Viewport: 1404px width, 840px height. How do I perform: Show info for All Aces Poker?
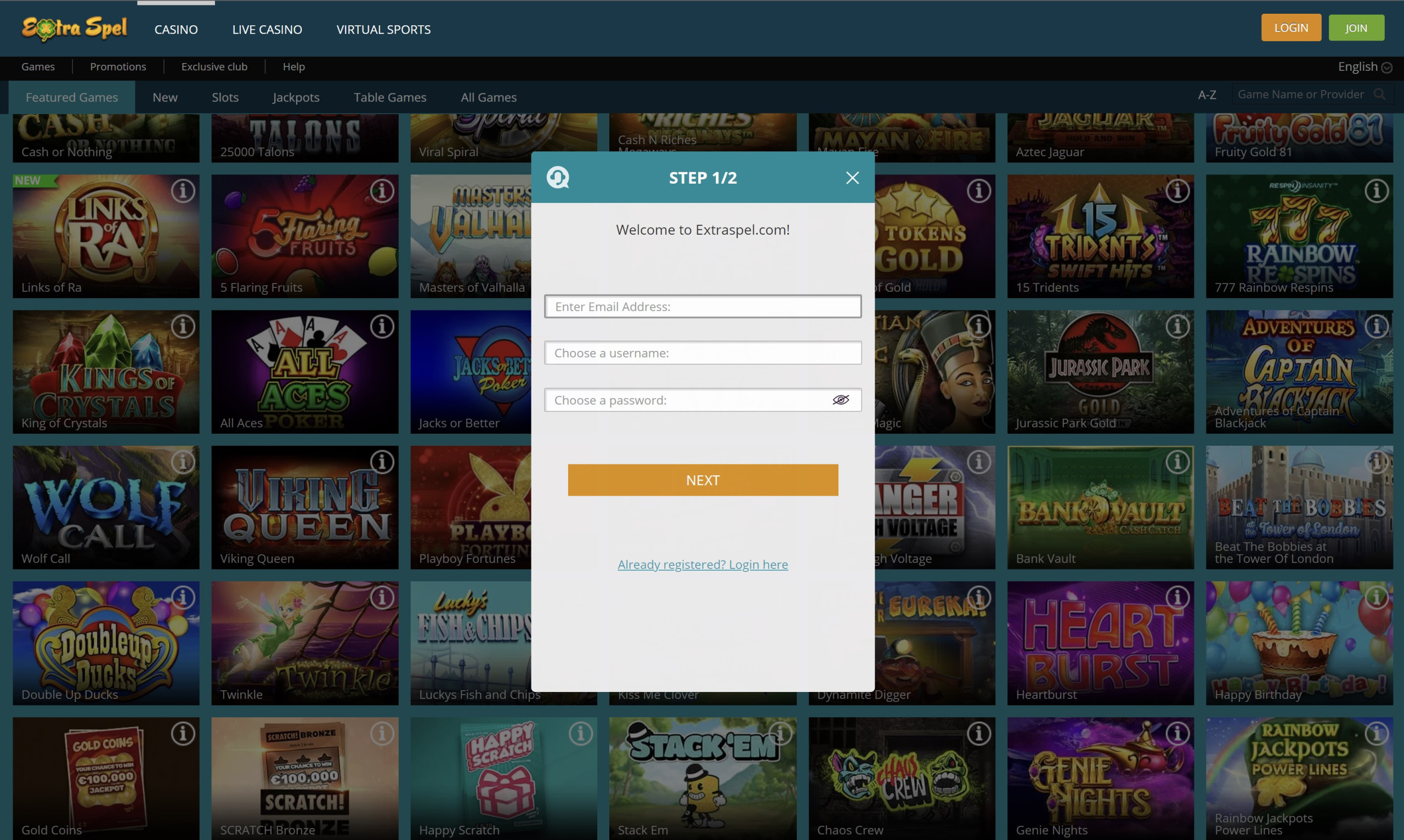tap(382, 327)
